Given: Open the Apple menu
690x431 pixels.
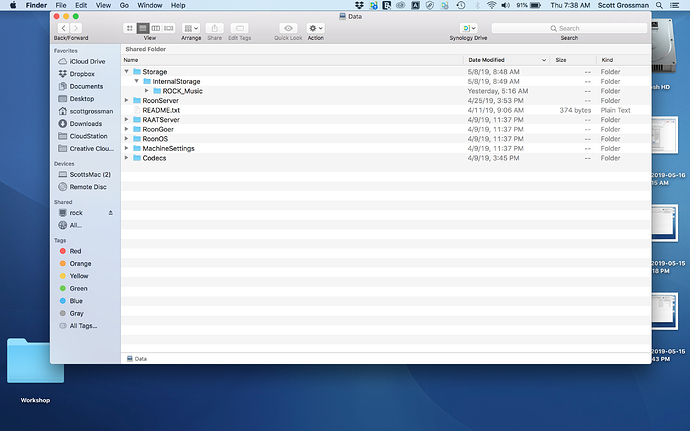Looking at the screenshot, I should (13, 5).
